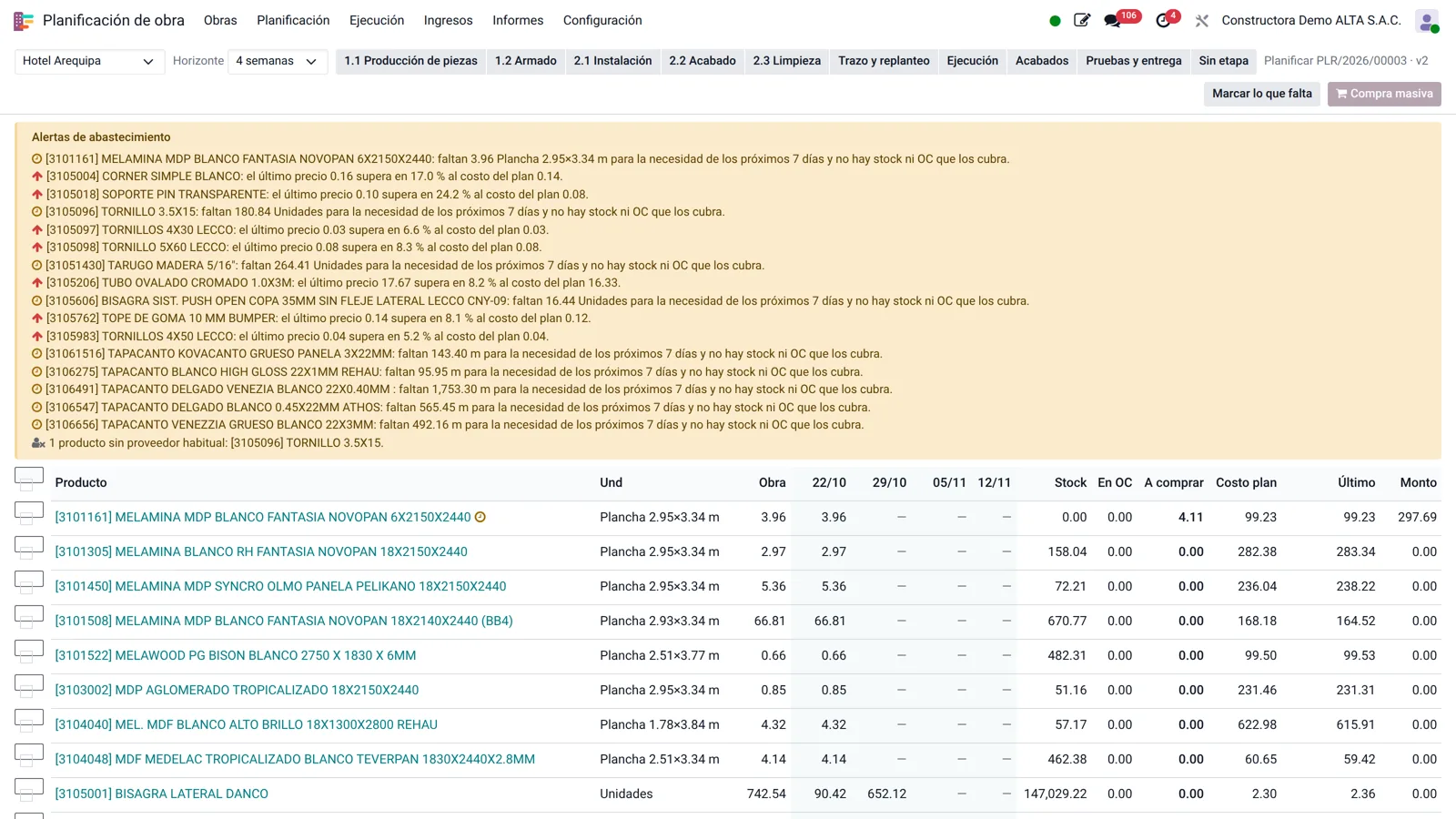This screenshot has width=1456, height=819.
Task: Open the debug tools wrench icon
Action: 1202,20
